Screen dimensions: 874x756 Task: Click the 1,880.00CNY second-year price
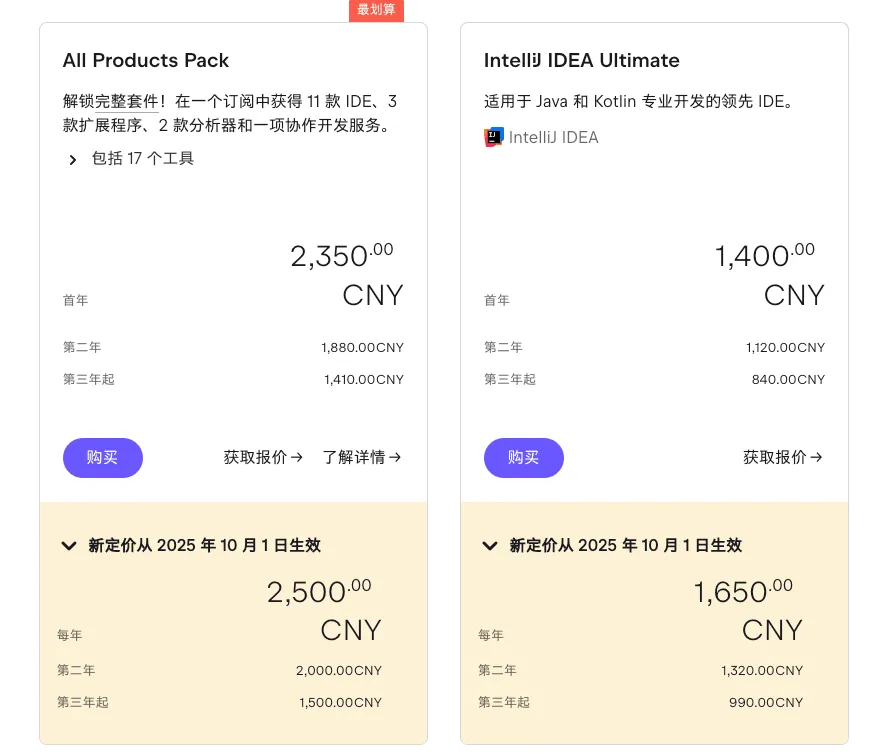tap(362, 348)
